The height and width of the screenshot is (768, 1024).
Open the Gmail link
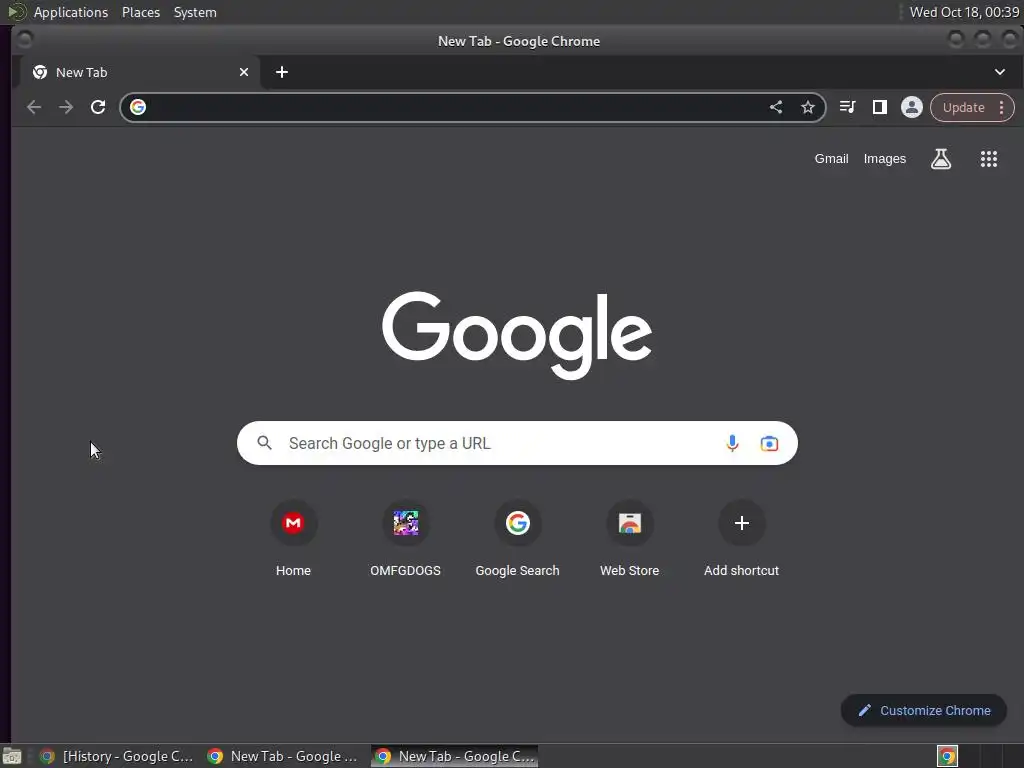click(x=831, y=159)
